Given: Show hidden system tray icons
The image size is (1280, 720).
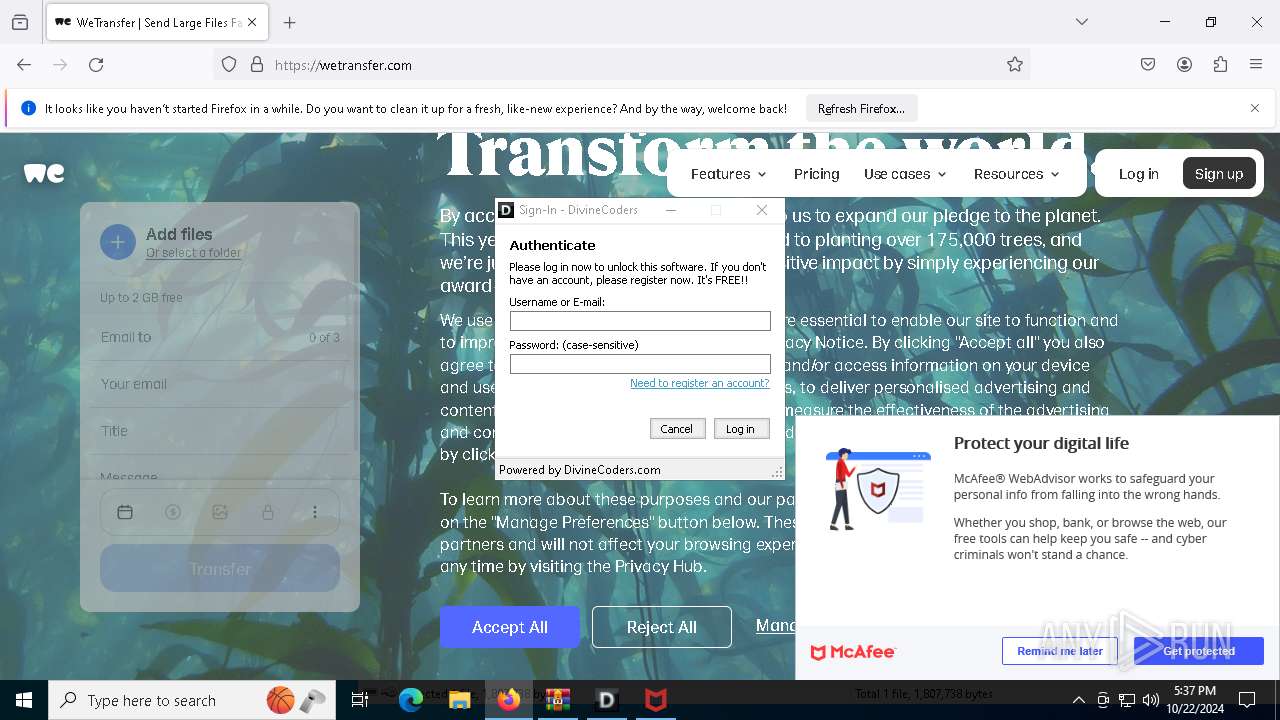Looking at the screenshot, I should pyautogui.click(x=1079, y=700).
